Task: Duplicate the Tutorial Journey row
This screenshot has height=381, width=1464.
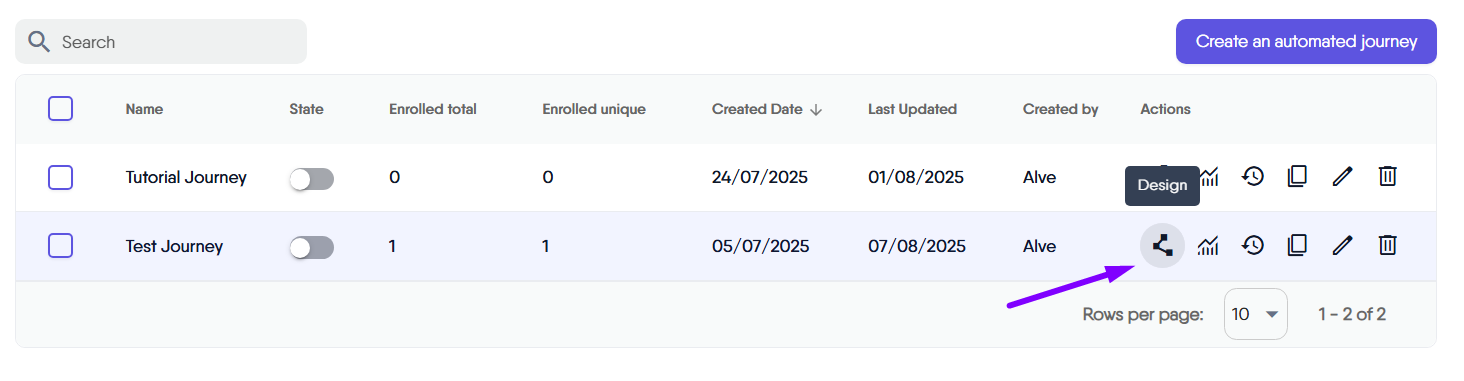Action: point(1297,177)
